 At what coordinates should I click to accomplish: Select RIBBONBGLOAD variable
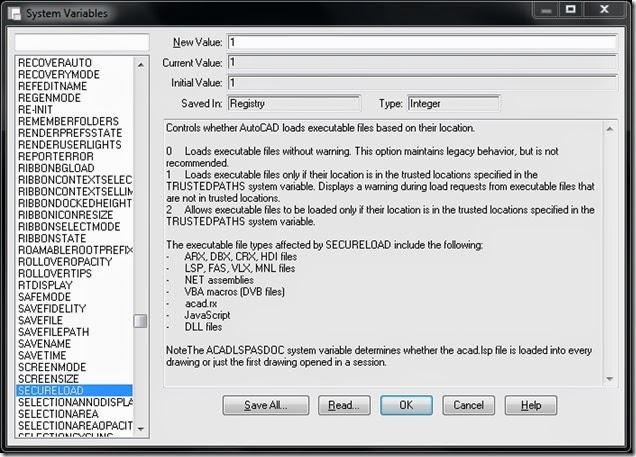point(75,168)
